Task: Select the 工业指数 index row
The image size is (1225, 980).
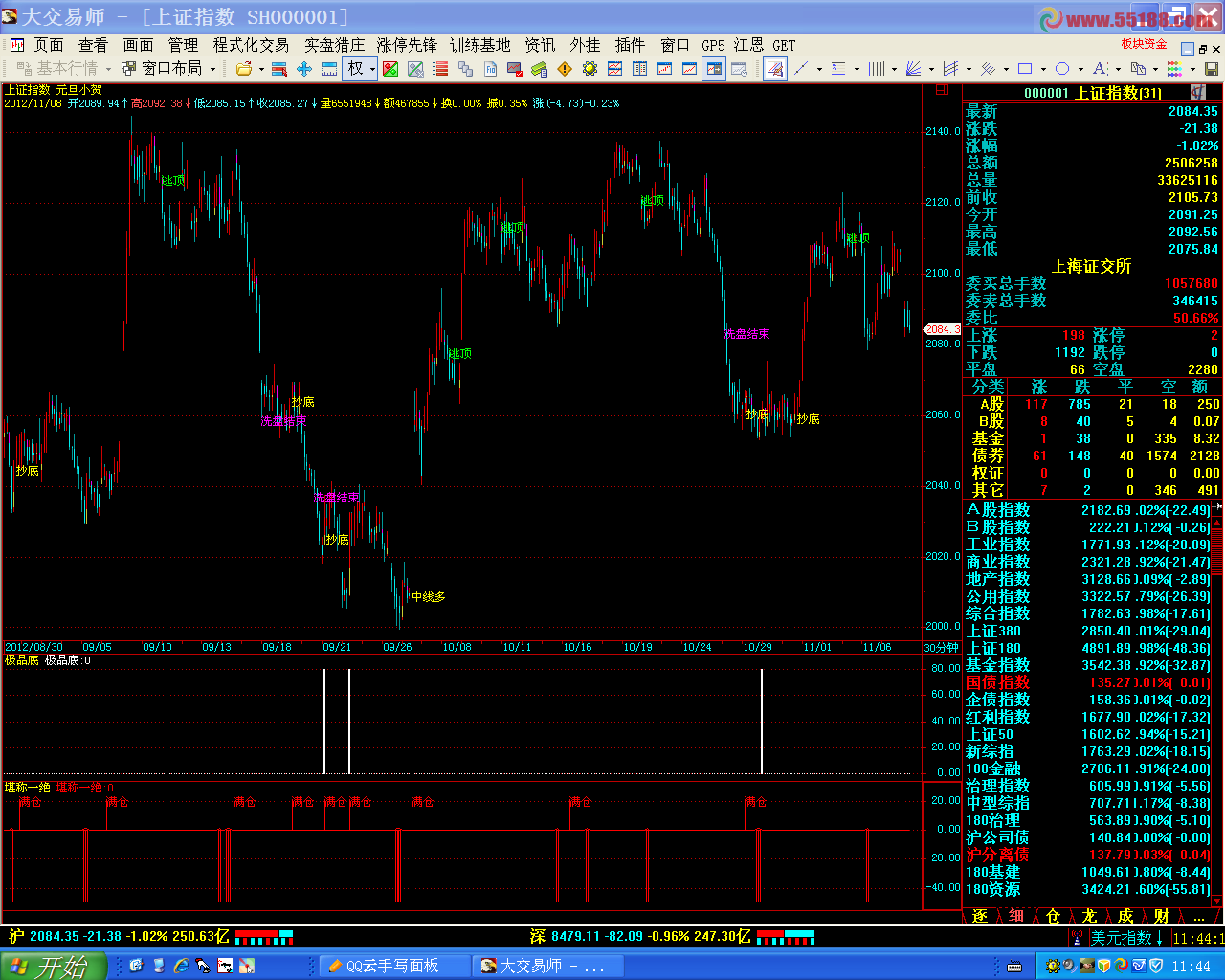Action: [x=1087, y=545]
